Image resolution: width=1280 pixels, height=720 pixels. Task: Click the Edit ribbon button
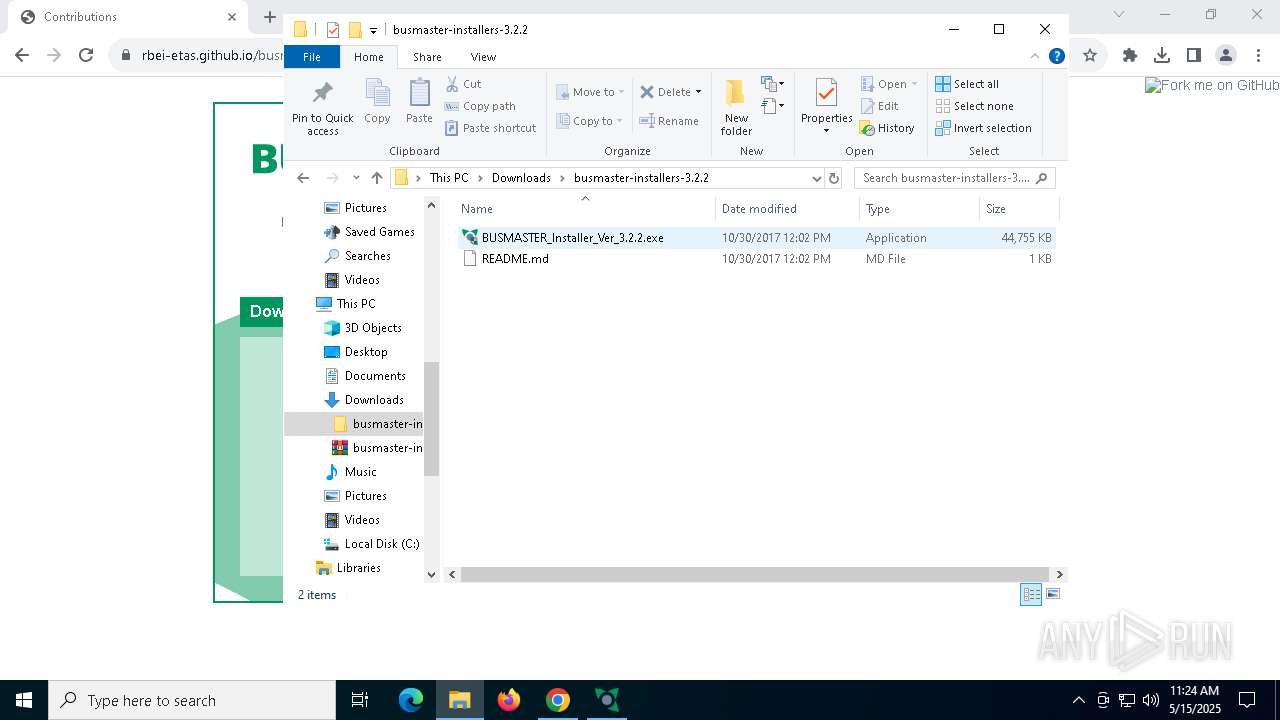(878, 106)
